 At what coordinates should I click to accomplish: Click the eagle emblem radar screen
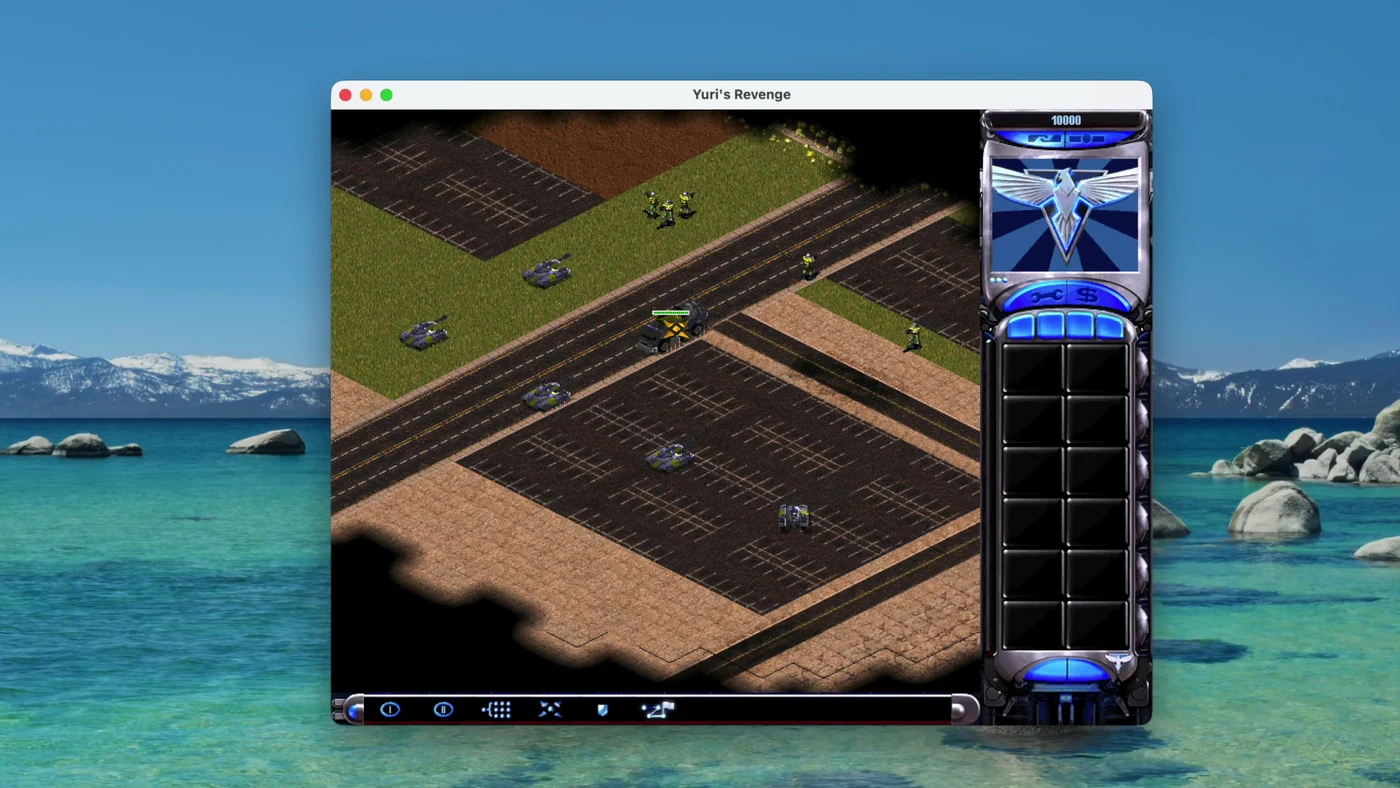tap(1065, 213)
